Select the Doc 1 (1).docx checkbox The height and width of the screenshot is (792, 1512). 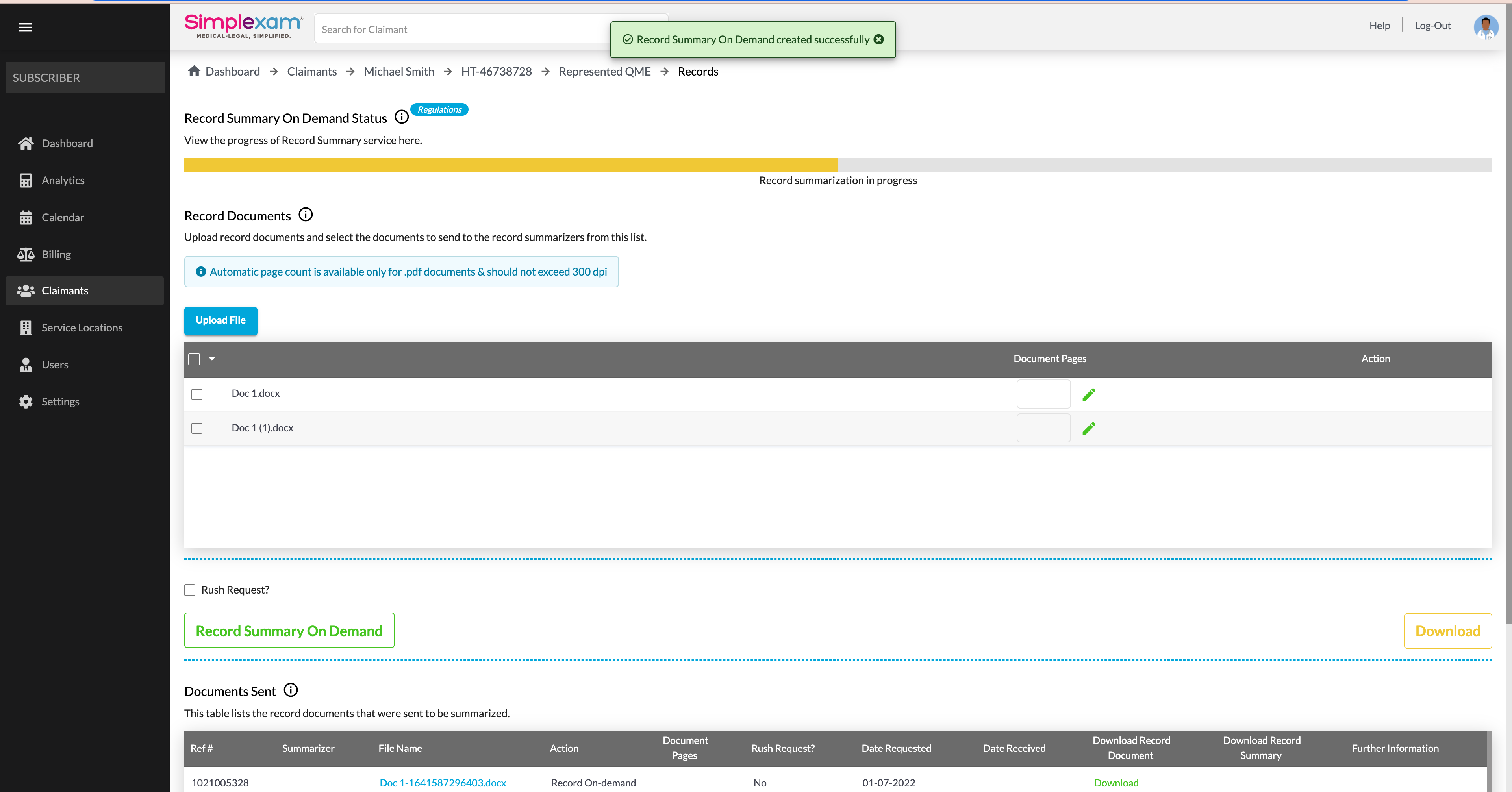point(197,428)
